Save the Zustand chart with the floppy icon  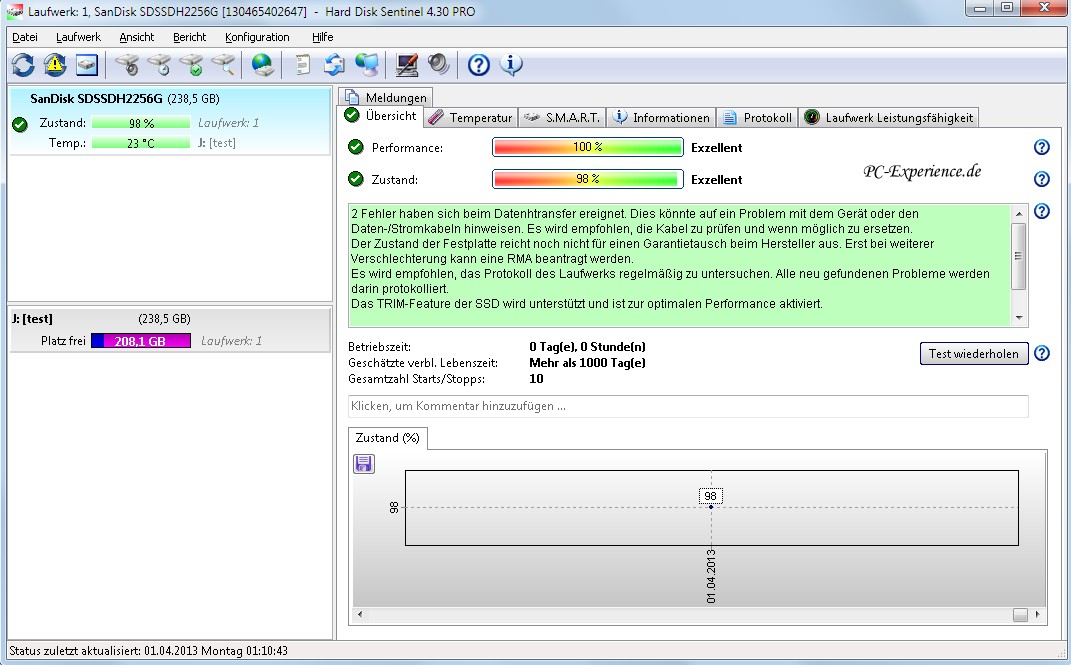(x=363, y=464)
